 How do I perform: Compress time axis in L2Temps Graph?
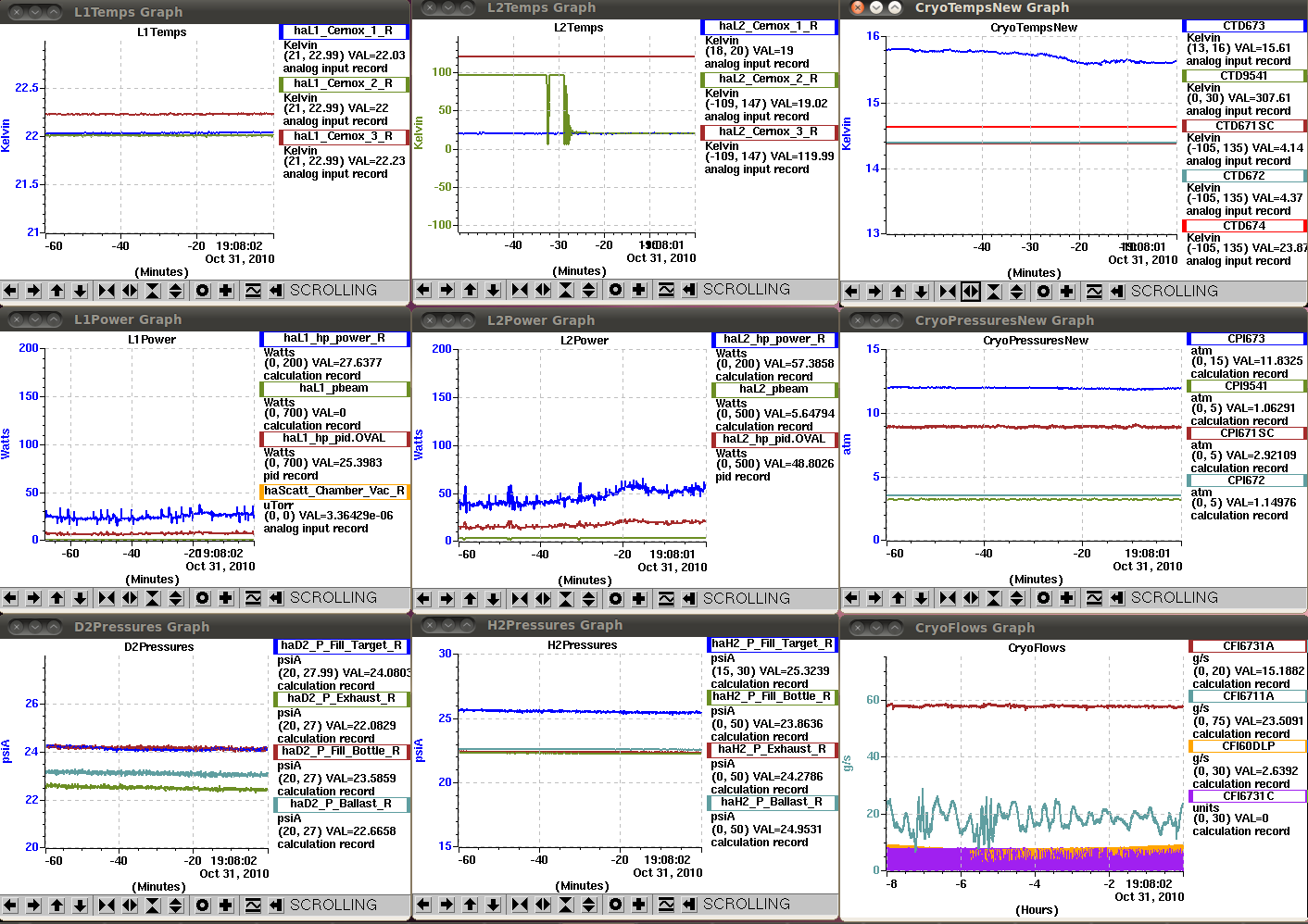[x=520, y=290]
